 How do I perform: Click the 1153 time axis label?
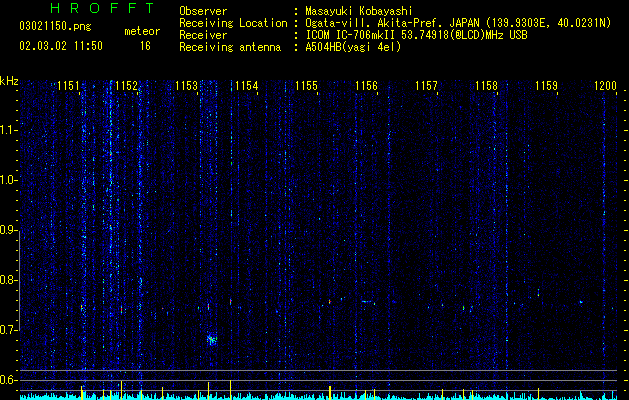click(x=187, y=86)
